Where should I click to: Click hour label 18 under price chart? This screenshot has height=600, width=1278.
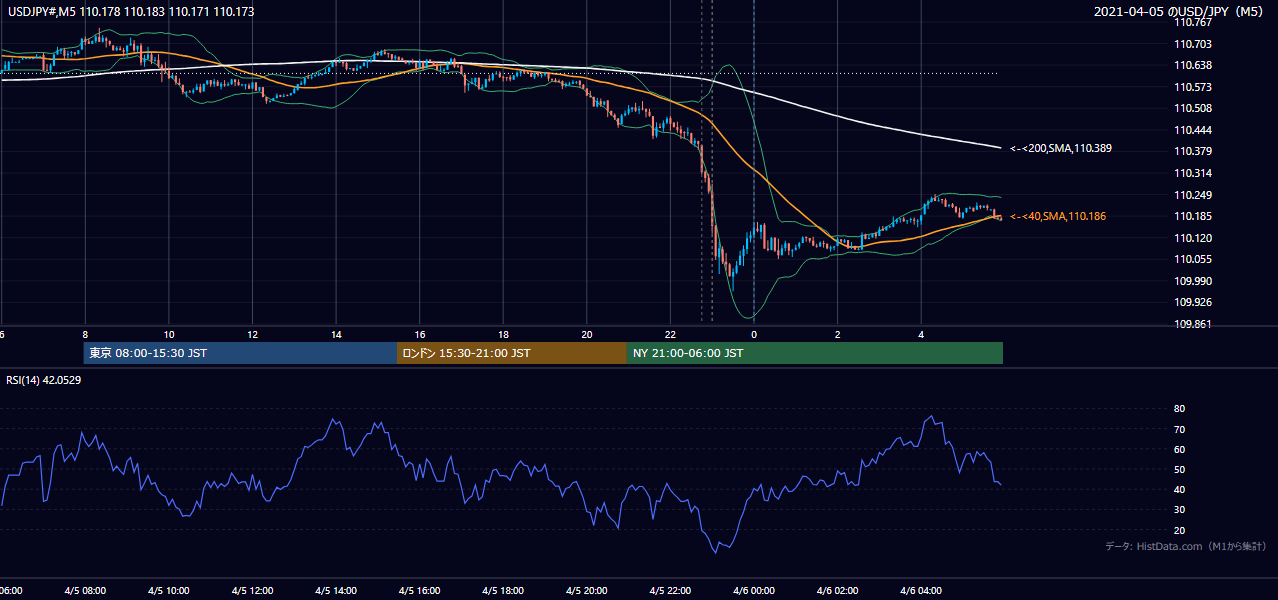coord(504,334)
